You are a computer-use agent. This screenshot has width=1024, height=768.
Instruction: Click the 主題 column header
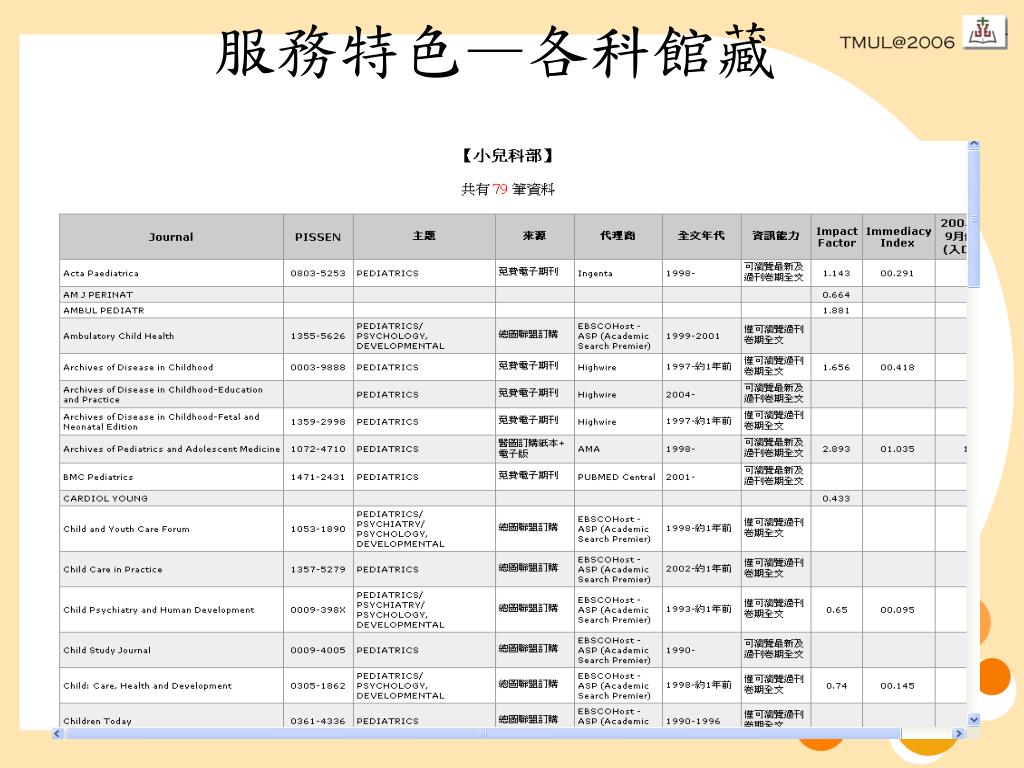424,236
